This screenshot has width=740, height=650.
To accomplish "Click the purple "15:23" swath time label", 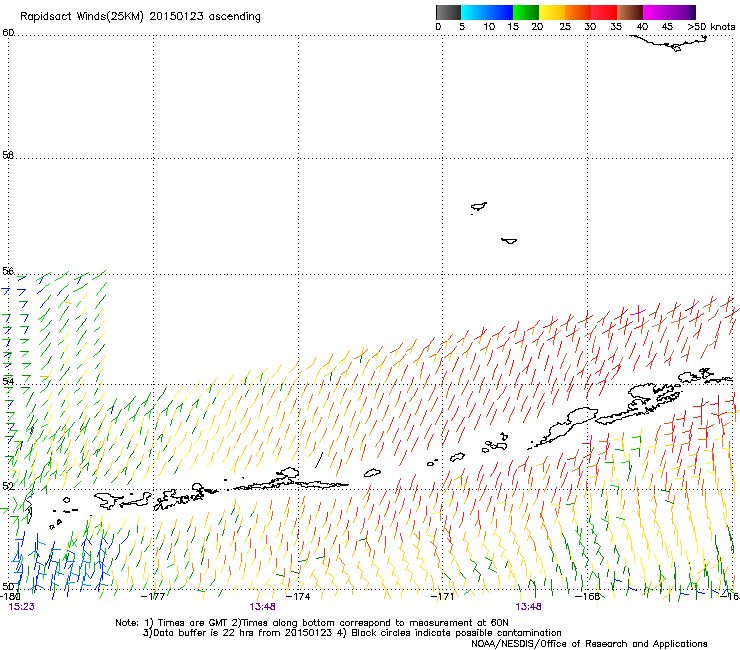I will (22, 607).
